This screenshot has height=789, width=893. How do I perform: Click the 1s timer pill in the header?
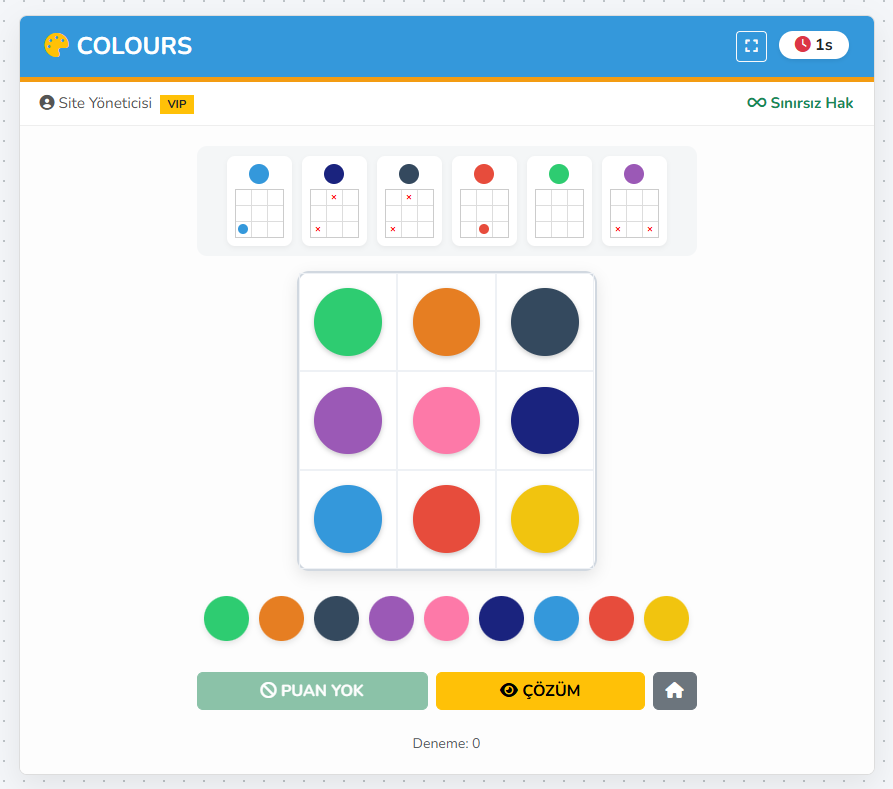point(814,44)
